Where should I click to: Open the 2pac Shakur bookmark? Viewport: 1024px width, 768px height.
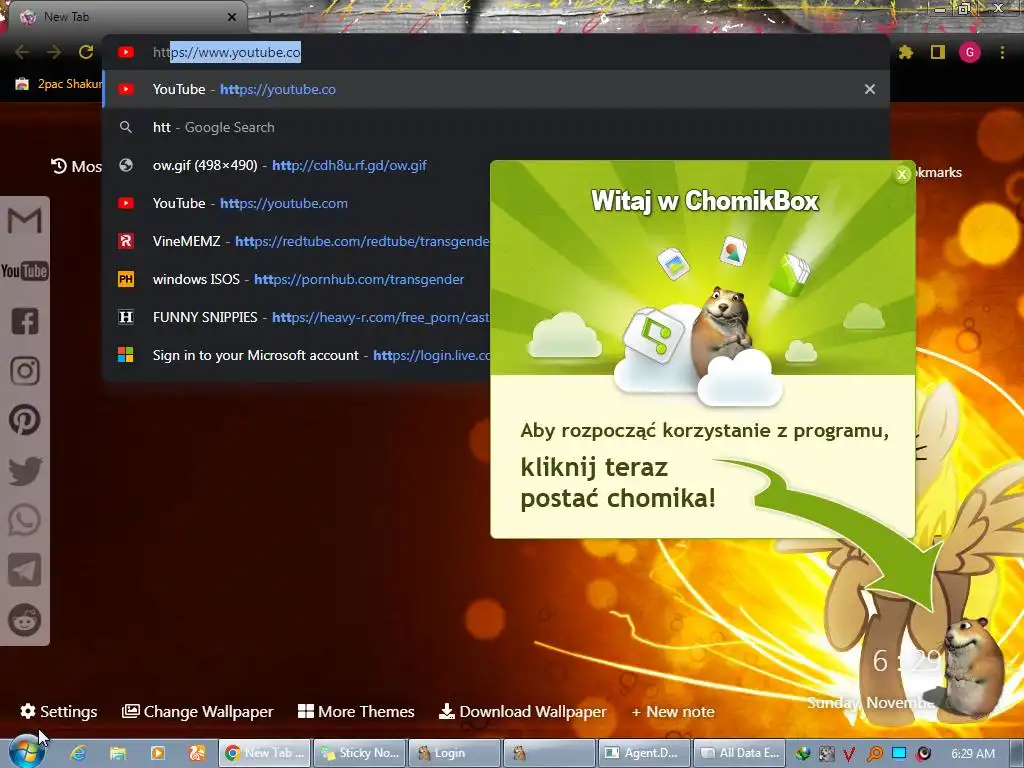click(x=59, y=84)
